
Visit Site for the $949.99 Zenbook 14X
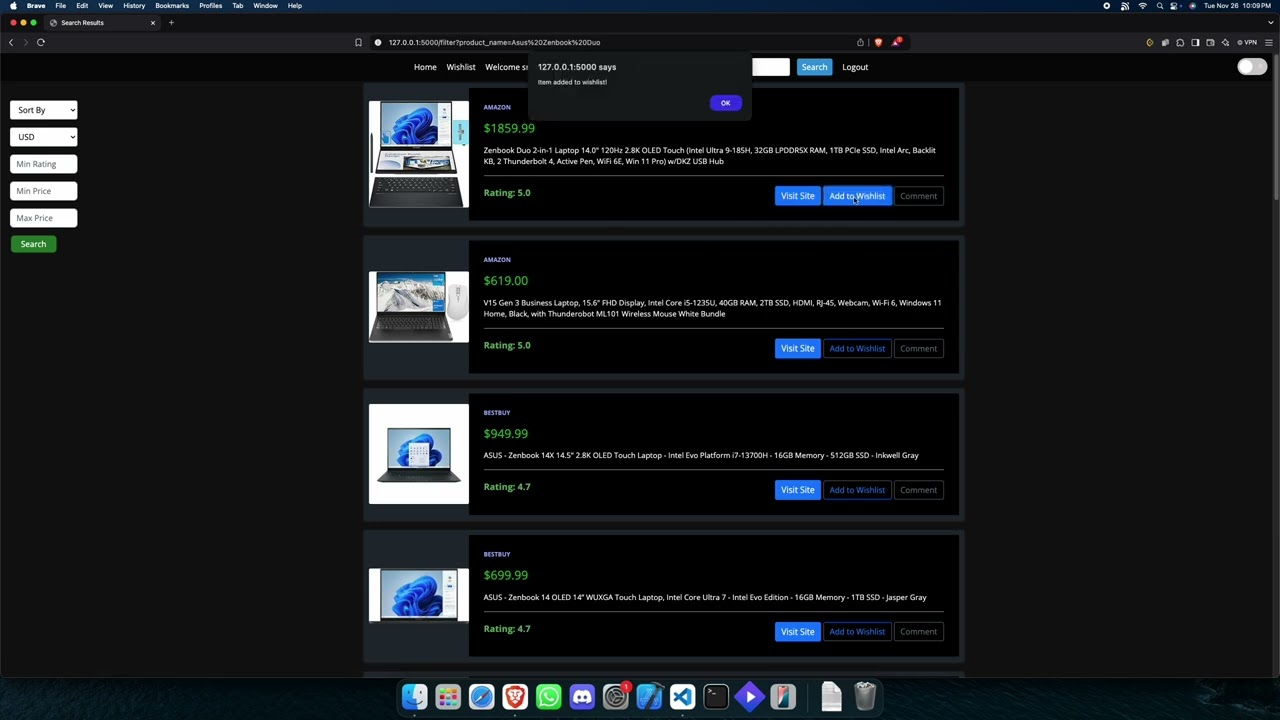pyautogui.click(x=797, y=490)
